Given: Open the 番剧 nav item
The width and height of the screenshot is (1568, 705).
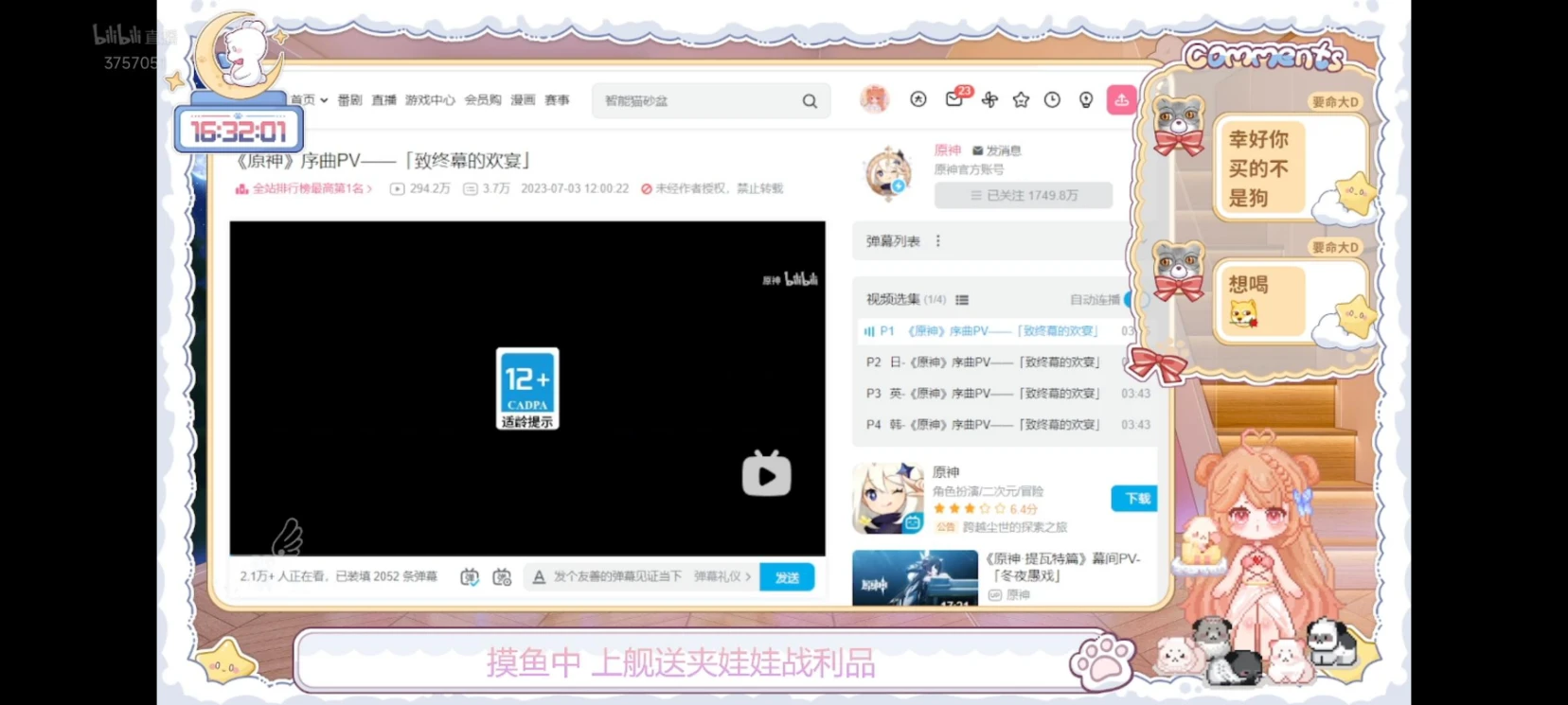Looking at the screenshot, I should pos(349,100).
